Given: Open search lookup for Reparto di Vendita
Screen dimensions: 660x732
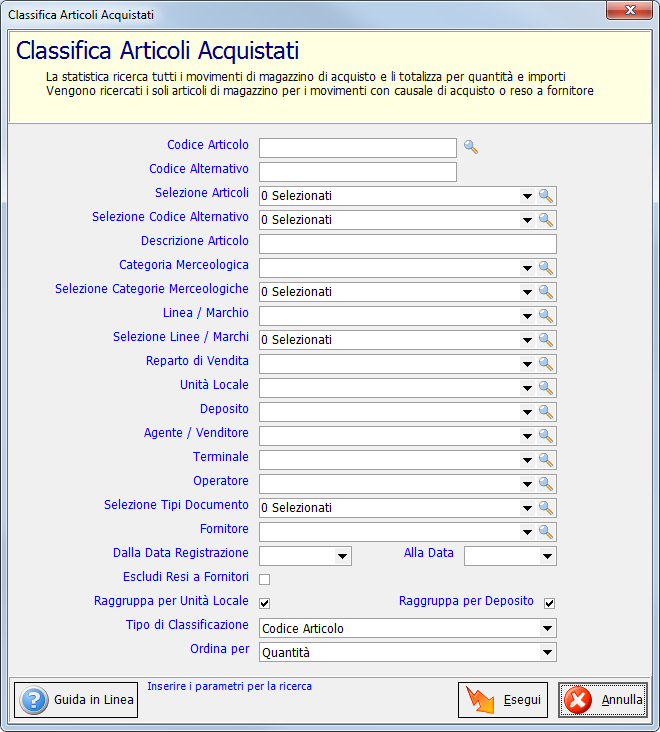Looking at the screenshot, I should click(x=546, y=364).
